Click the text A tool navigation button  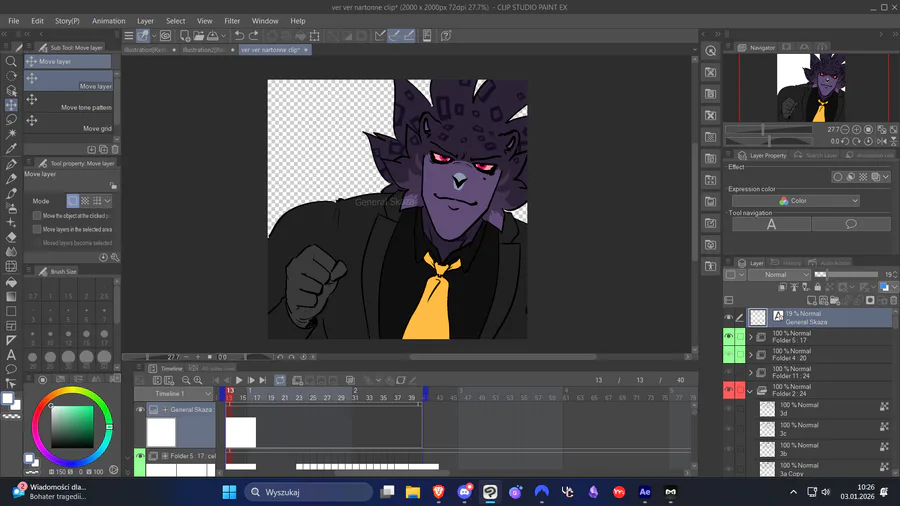pyautogui.click(x=771, y=224)
